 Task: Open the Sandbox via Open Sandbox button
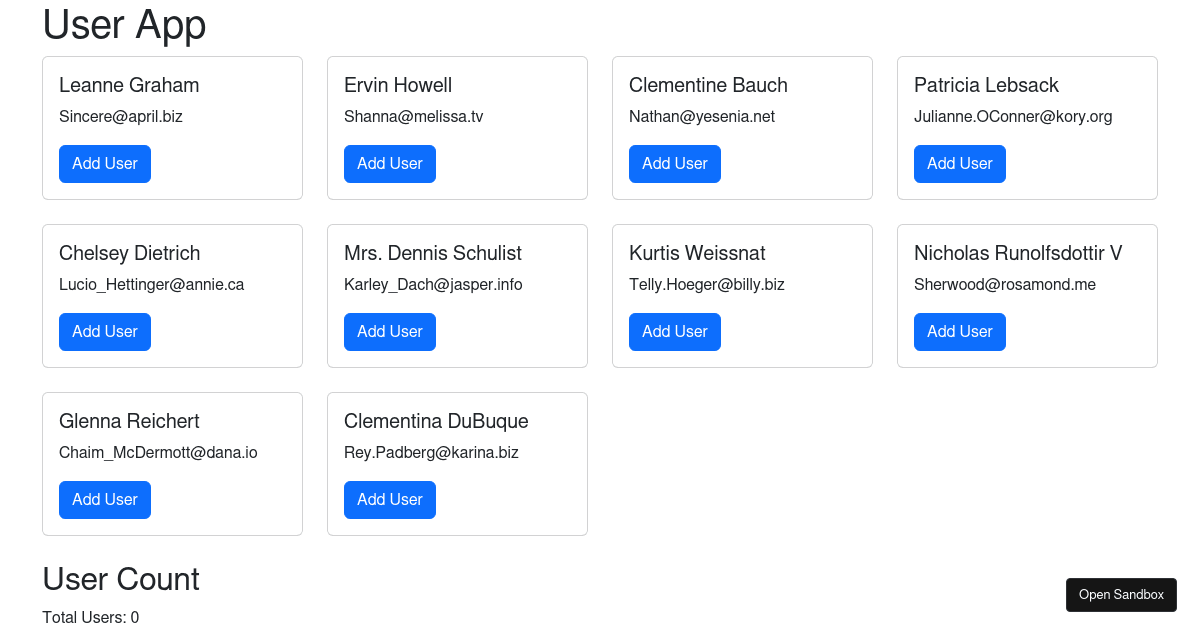(x=1121, y=595)
